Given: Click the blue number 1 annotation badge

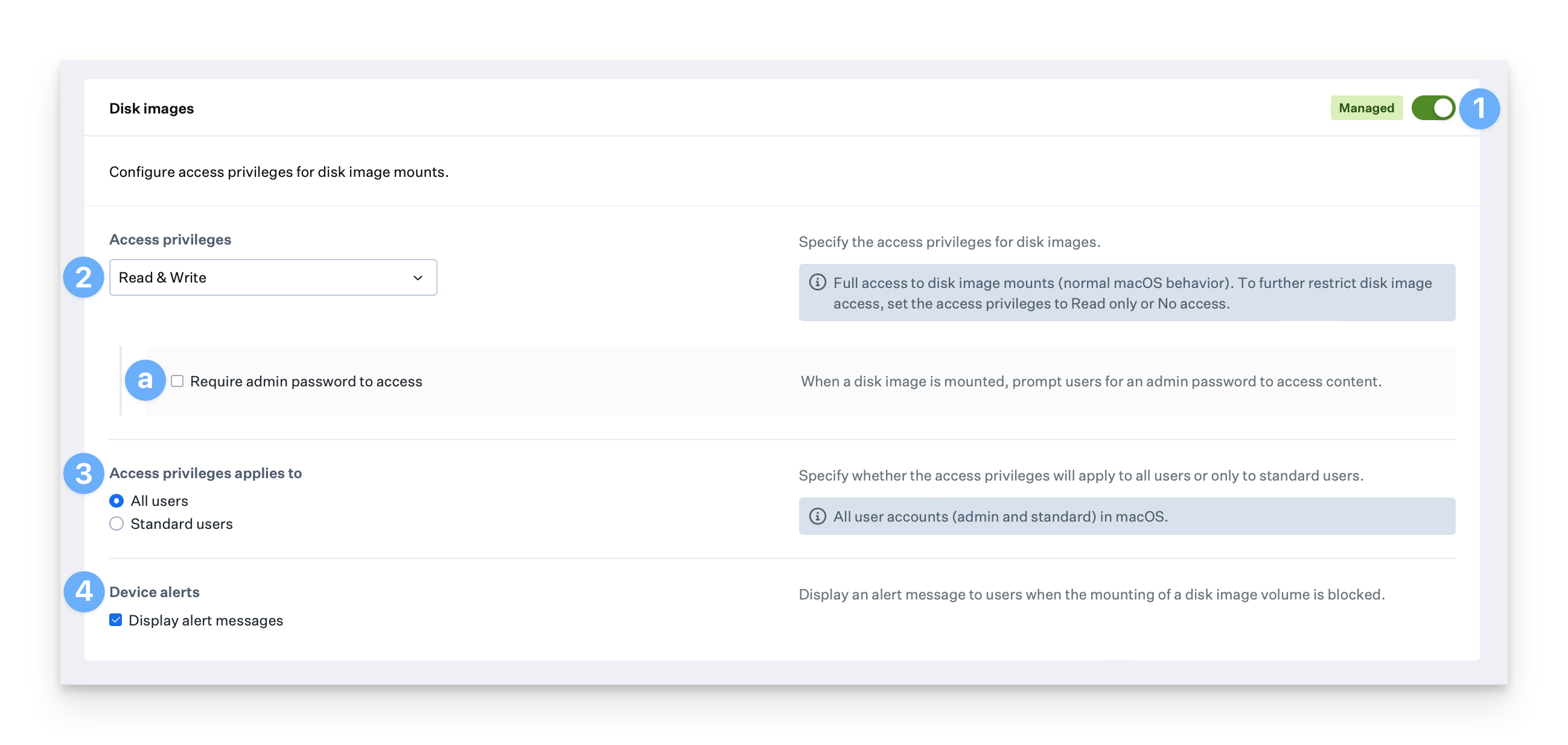Looking at the screenshot, I should [1479, 109].
